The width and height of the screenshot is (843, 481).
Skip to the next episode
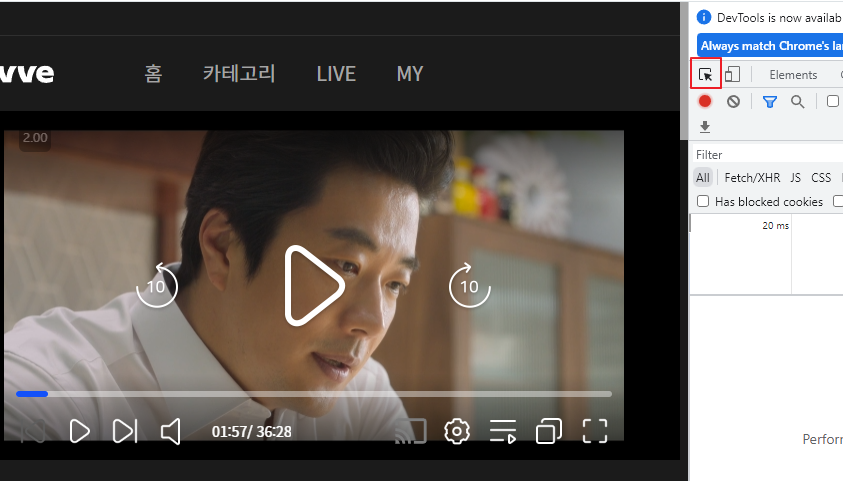[125, 431]
